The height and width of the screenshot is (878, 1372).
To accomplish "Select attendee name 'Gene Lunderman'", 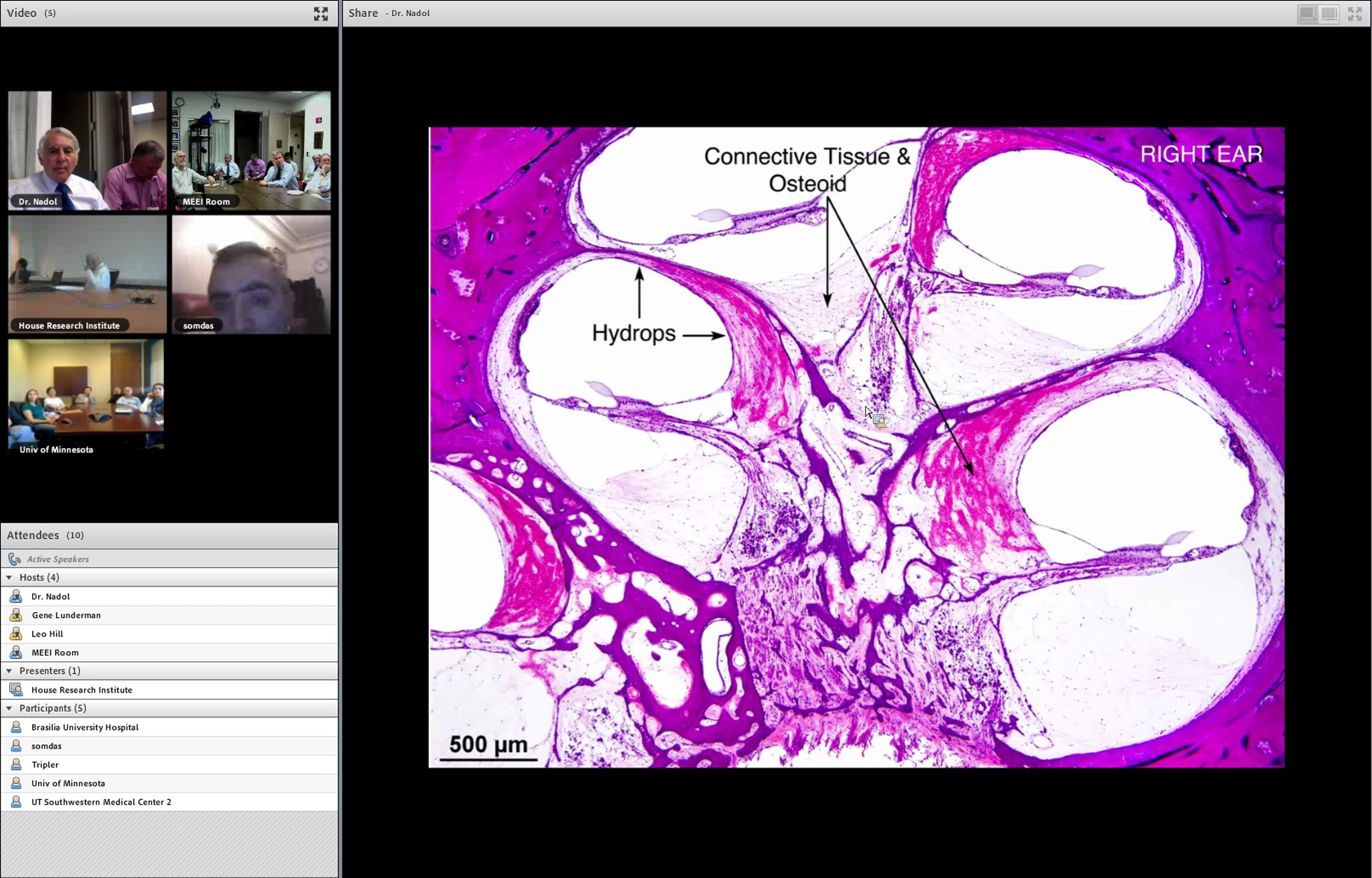I will click(x=66, y=616).
